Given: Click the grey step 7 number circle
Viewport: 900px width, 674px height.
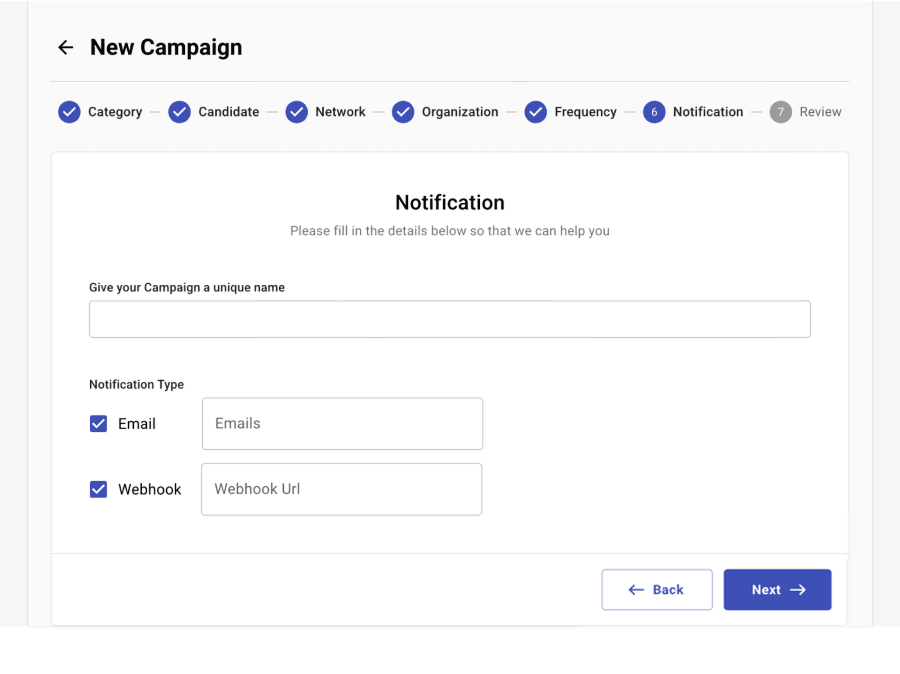Looking at the screenshot, I should tap(781, 112).
